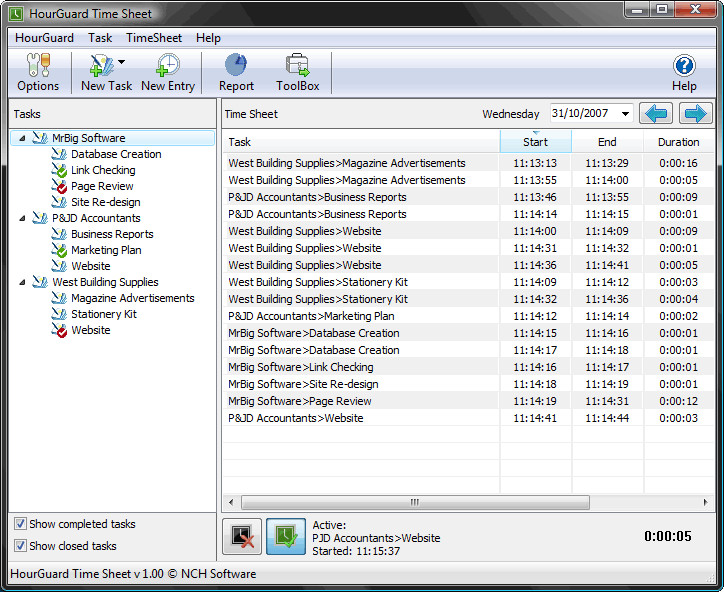Image resolution: width=724 pixels, height=592 pixels.
Task: Open the New Task dropdown arrow
Action: [121, 61]
